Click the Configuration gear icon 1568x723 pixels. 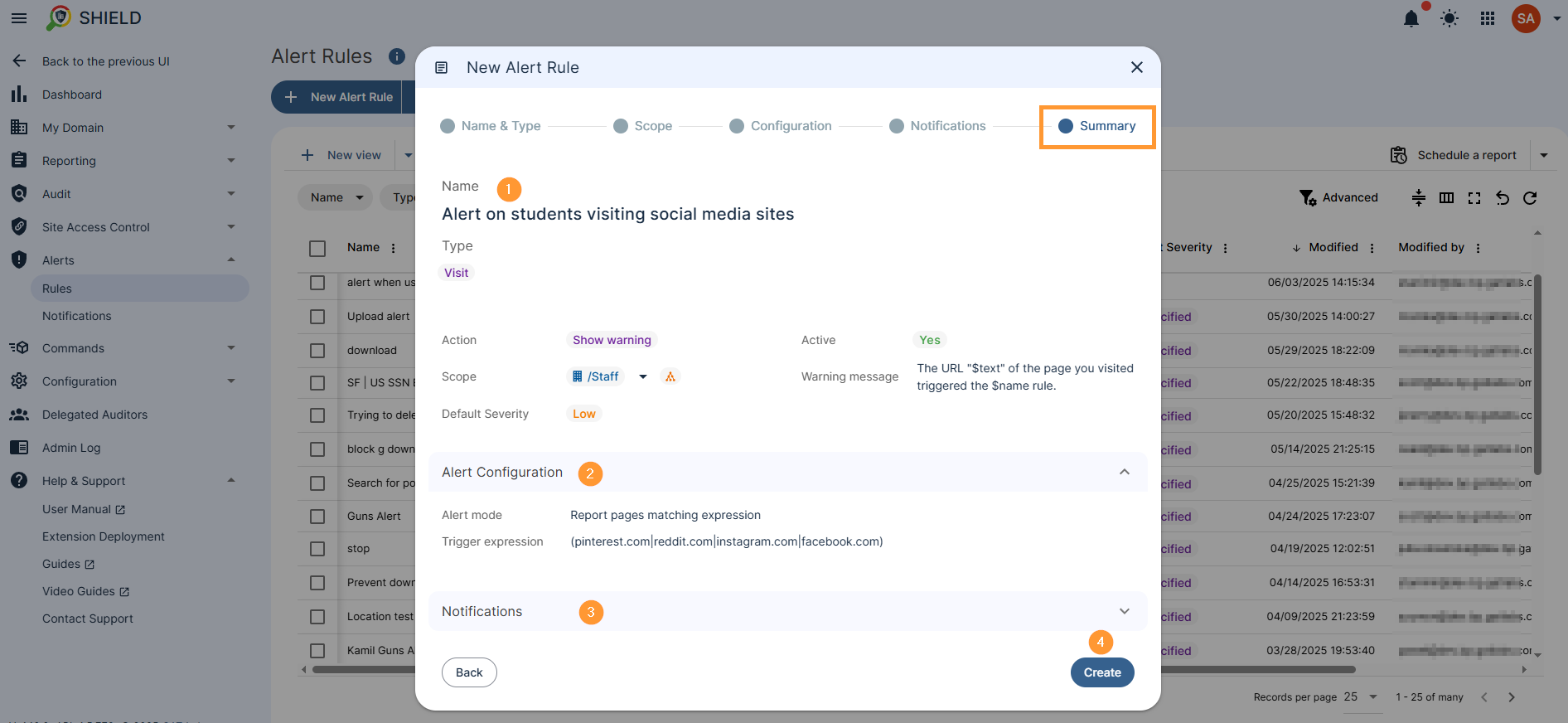coord(19,381)
